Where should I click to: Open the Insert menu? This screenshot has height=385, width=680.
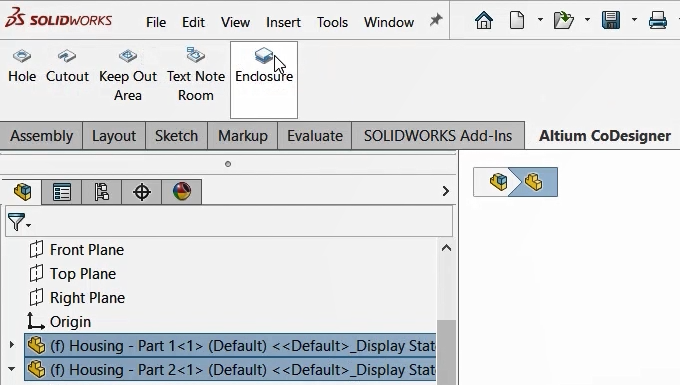coord(283,22)
